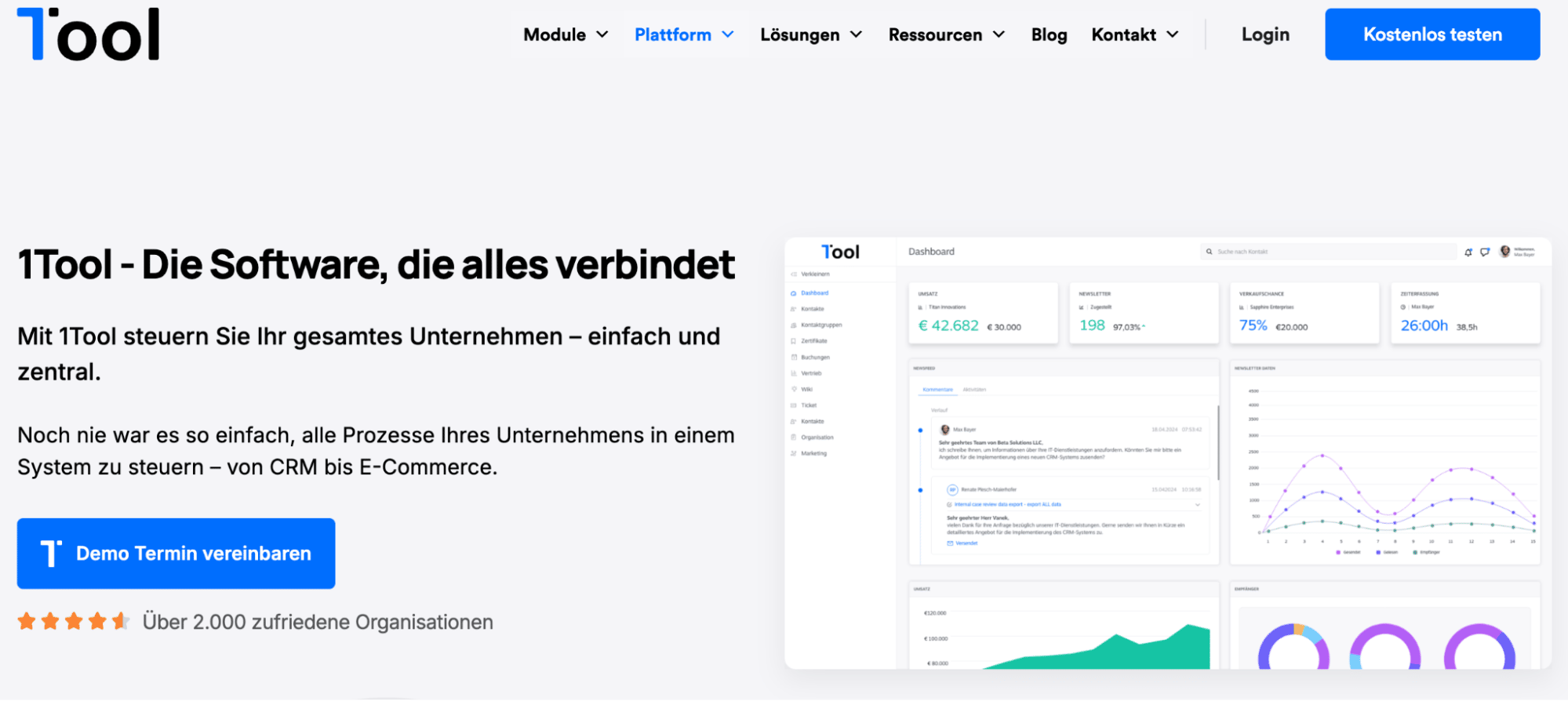Click the Kostenlos testen button
The height and width of the screenshot is (701, 1568).
pyautogui.click(x=1432, y=35)
